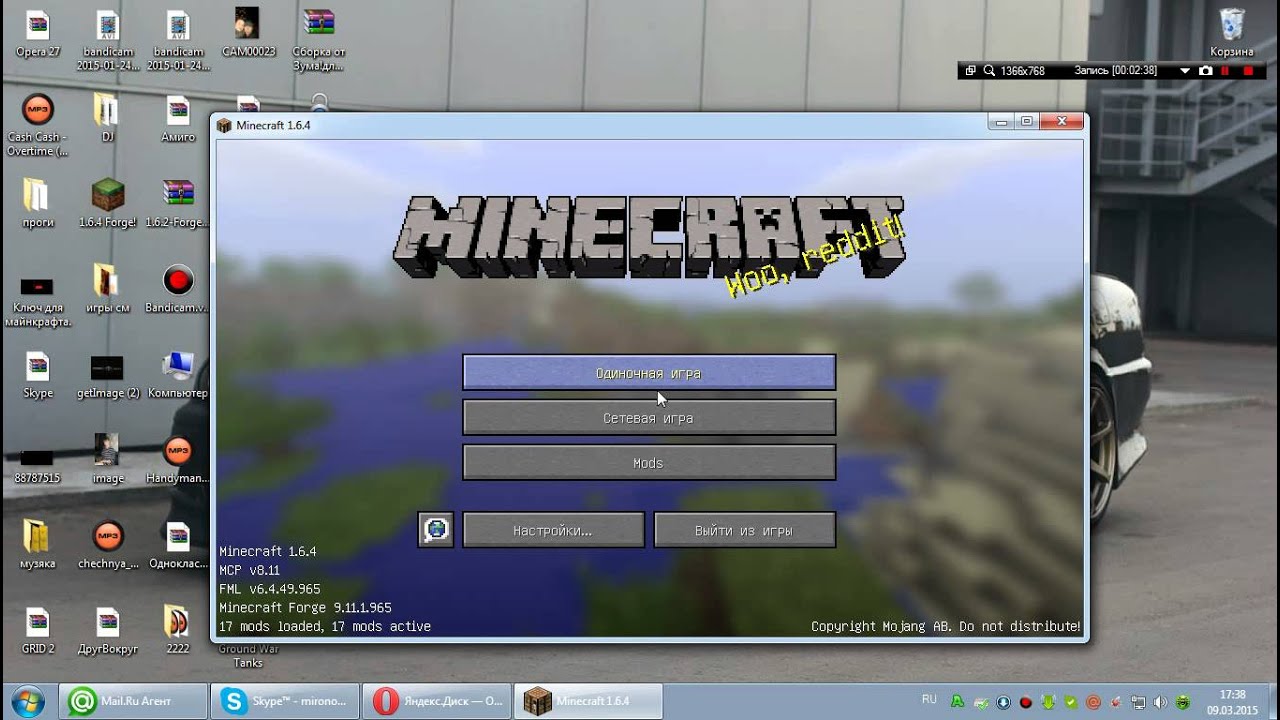
Task: Select the игры см folder icon
Action: tap(107, 289)
